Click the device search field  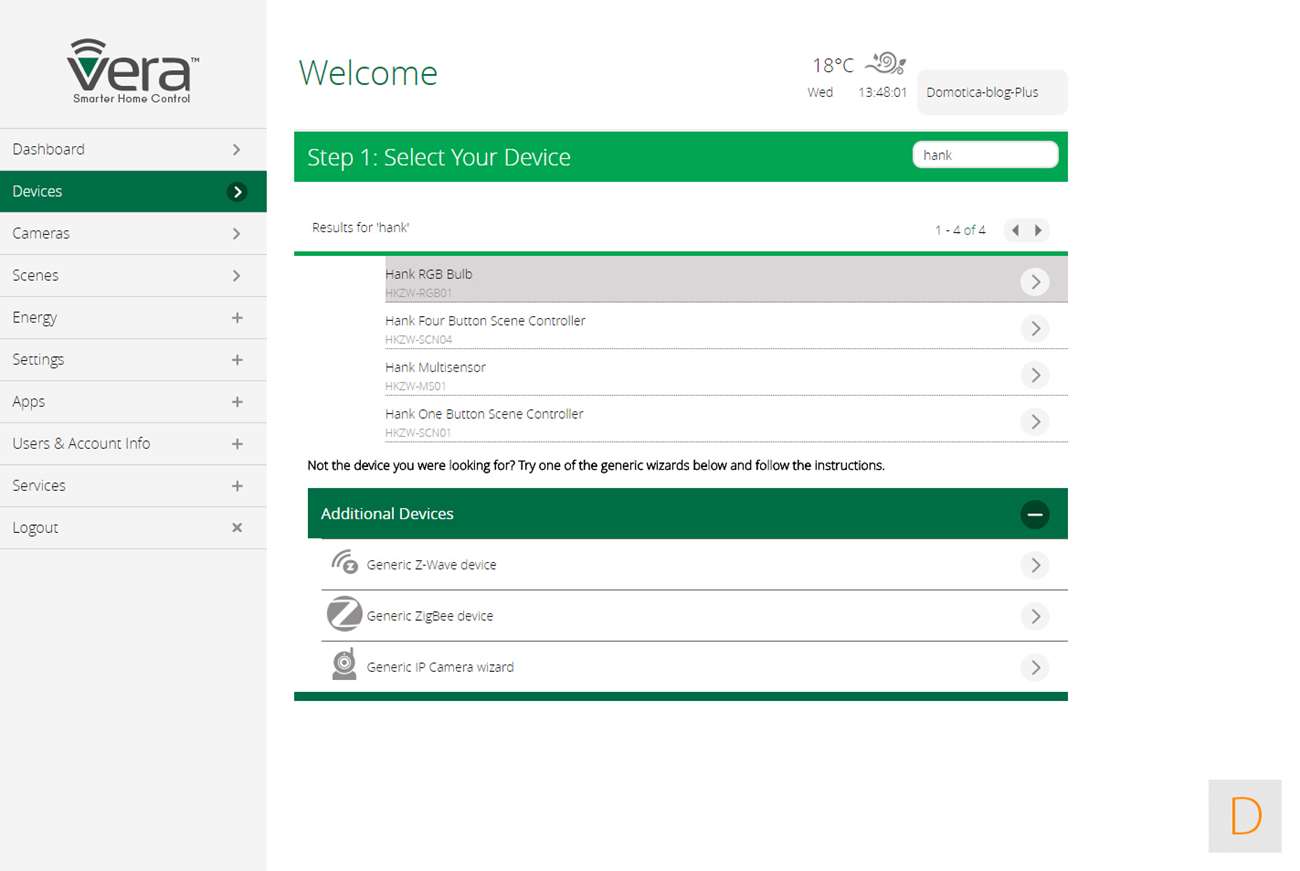(984, 155)
